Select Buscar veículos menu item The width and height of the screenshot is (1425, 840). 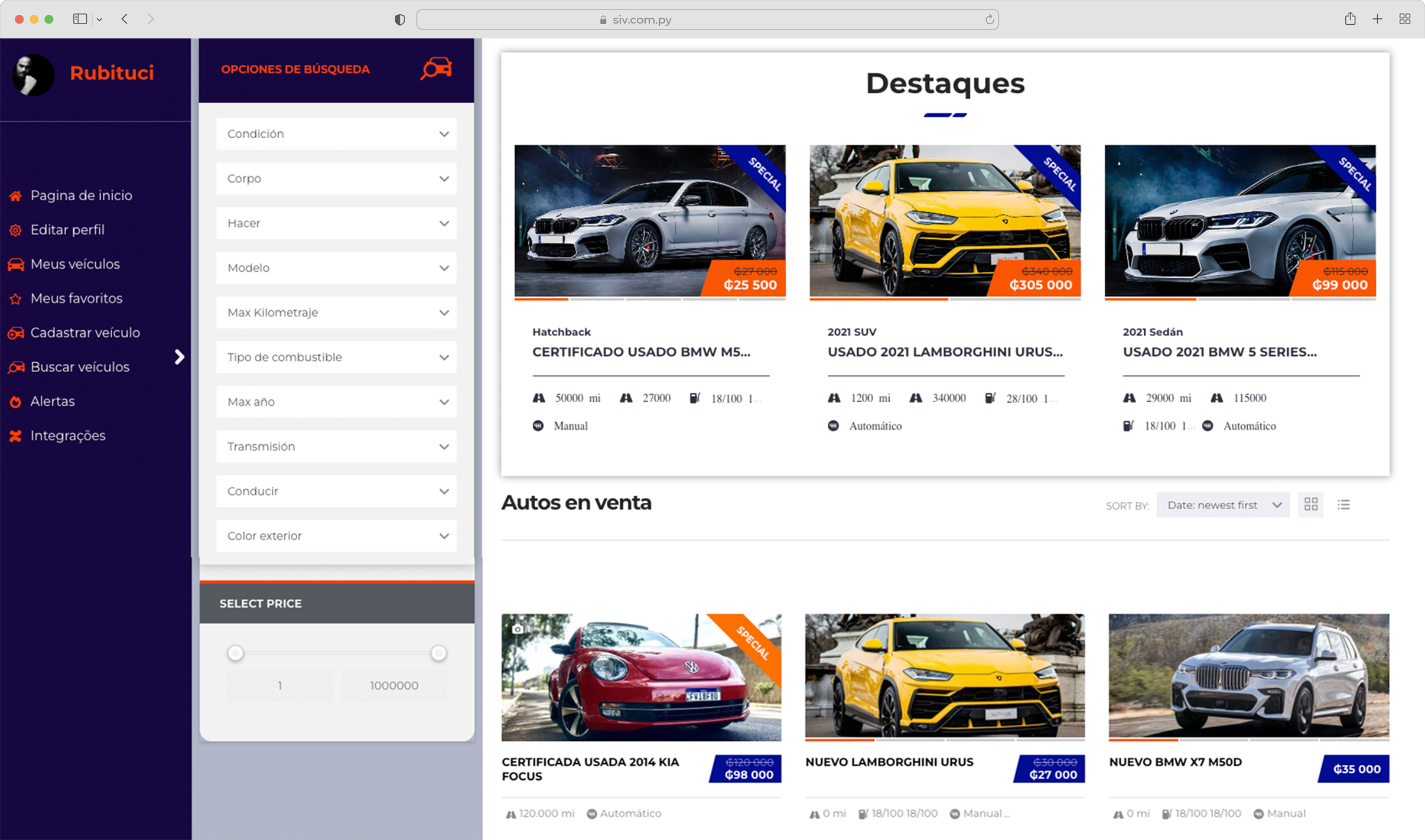tap(80, 367)
